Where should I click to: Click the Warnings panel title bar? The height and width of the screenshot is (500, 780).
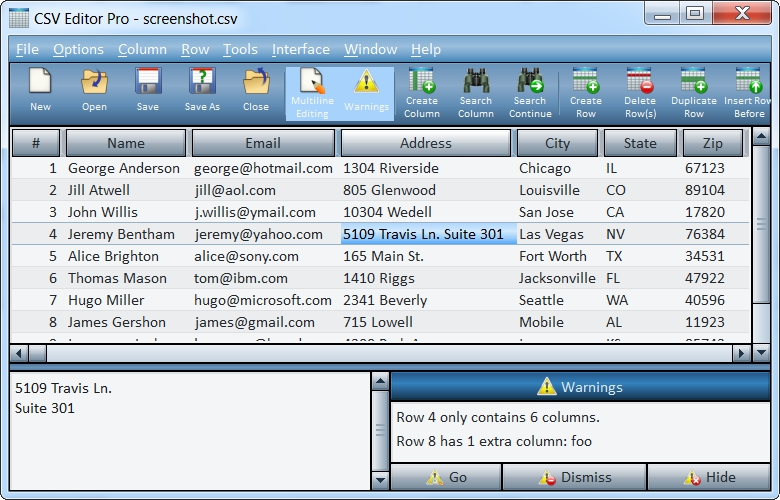coord(581,387)
